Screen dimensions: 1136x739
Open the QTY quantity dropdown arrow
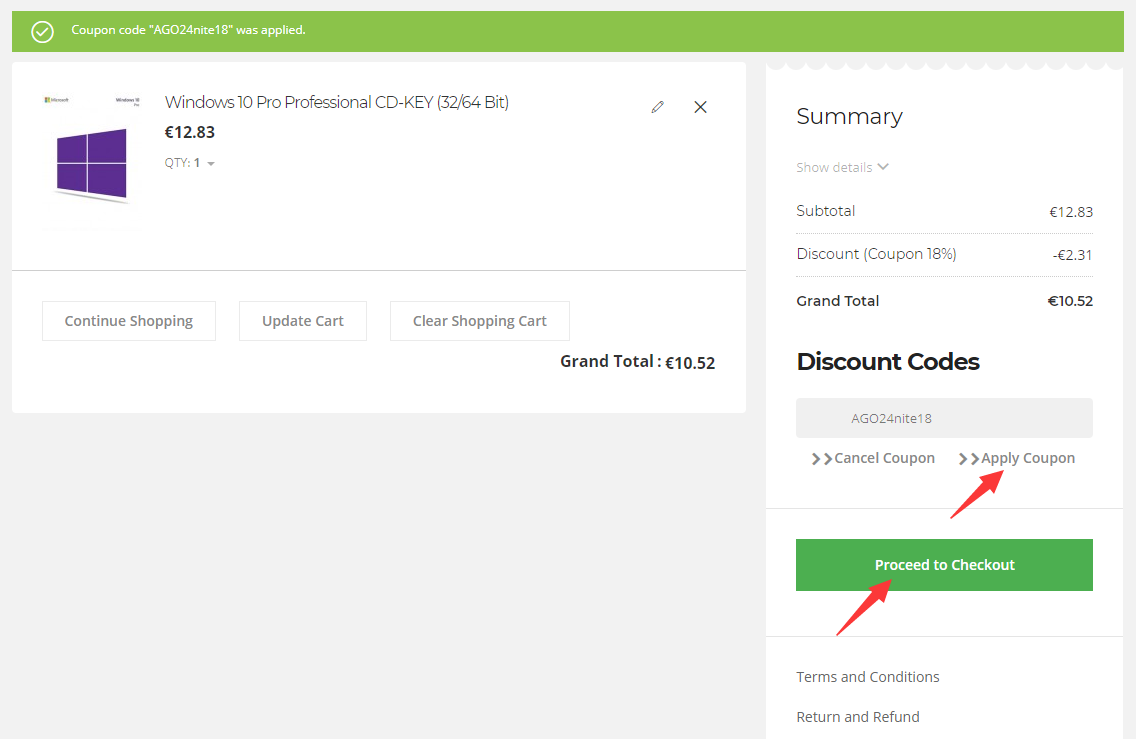211,164
